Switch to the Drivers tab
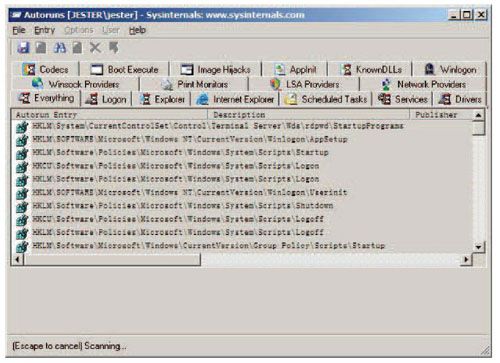This screenshot has height=363, width=500. coord(460,99)
